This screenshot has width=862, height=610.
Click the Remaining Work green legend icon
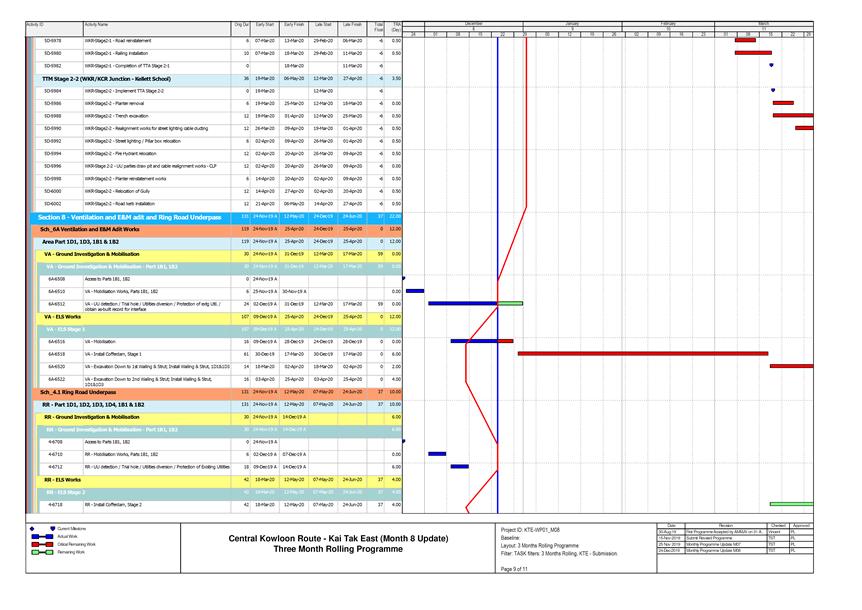coord(40,552)
